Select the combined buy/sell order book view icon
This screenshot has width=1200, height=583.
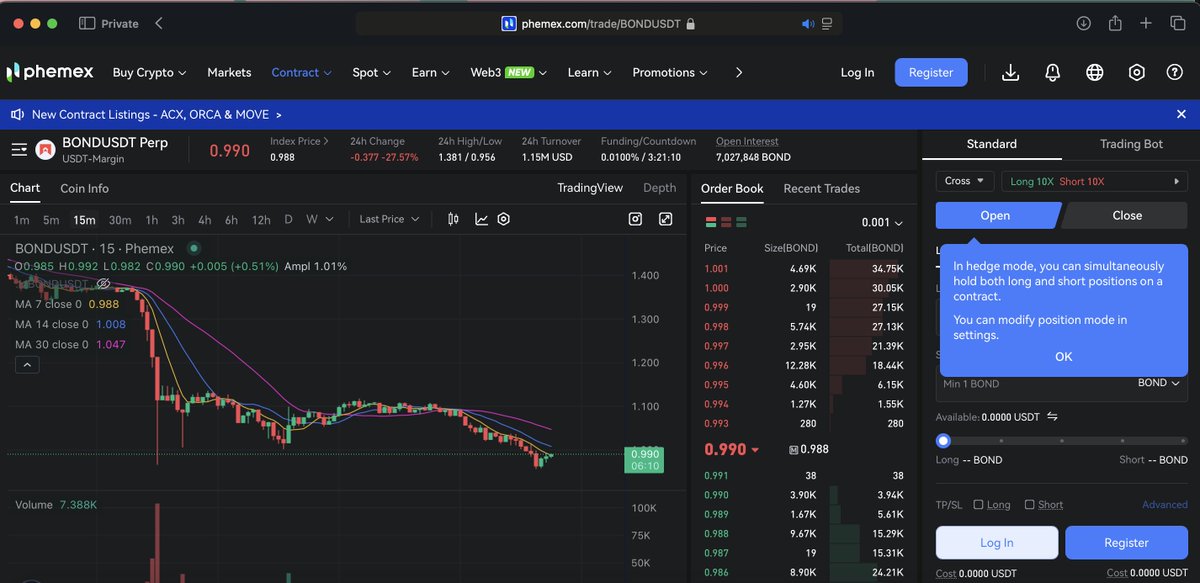click(711, 222)
